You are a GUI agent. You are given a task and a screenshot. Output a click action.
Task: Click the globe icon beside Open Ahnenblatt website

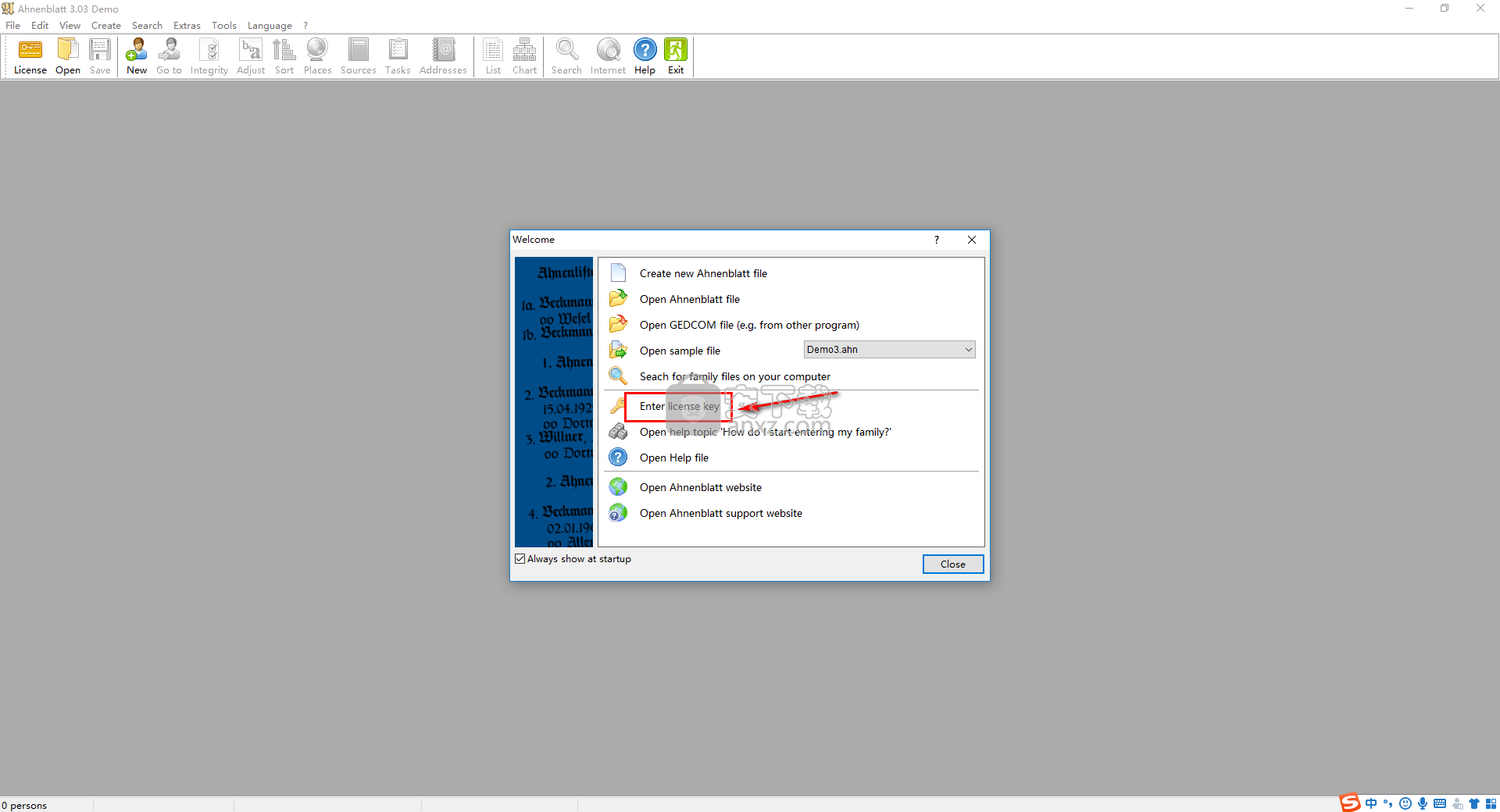(x=618, y=486)
